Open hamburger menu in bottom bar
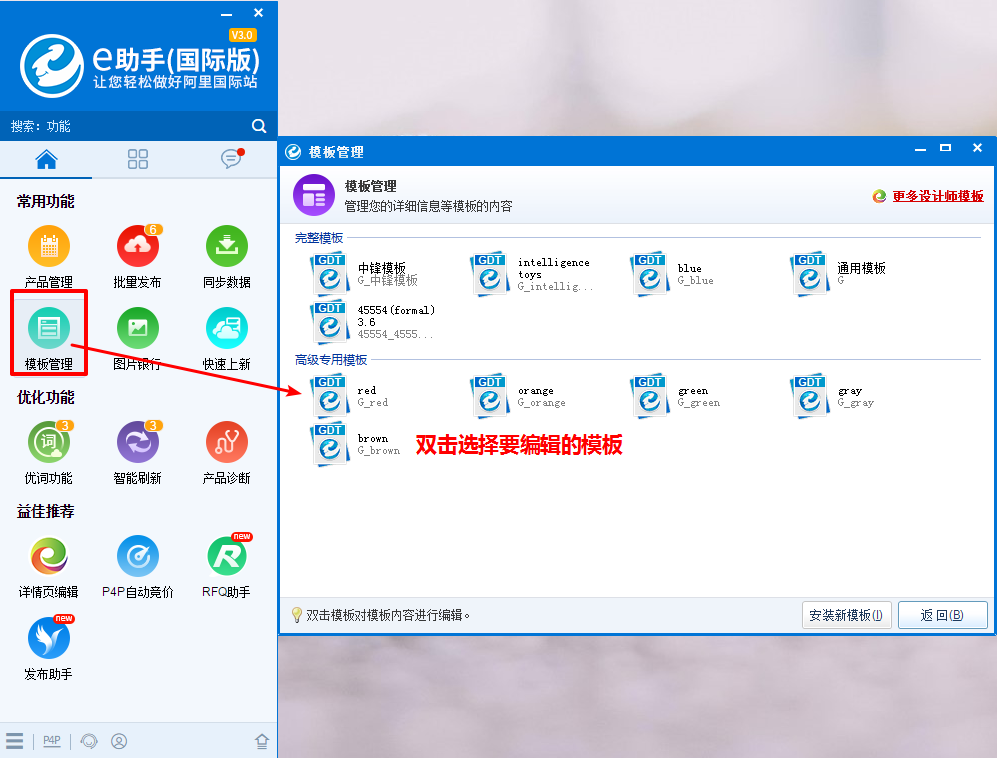 point(14,741)
